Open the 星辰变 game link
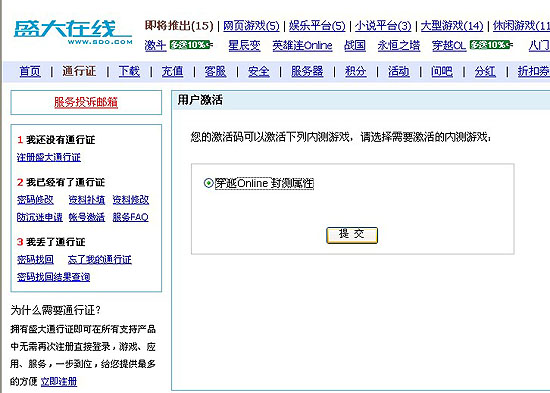Image resolution: width=550 pixels, height=393 pixels. [x=244, y=45]
